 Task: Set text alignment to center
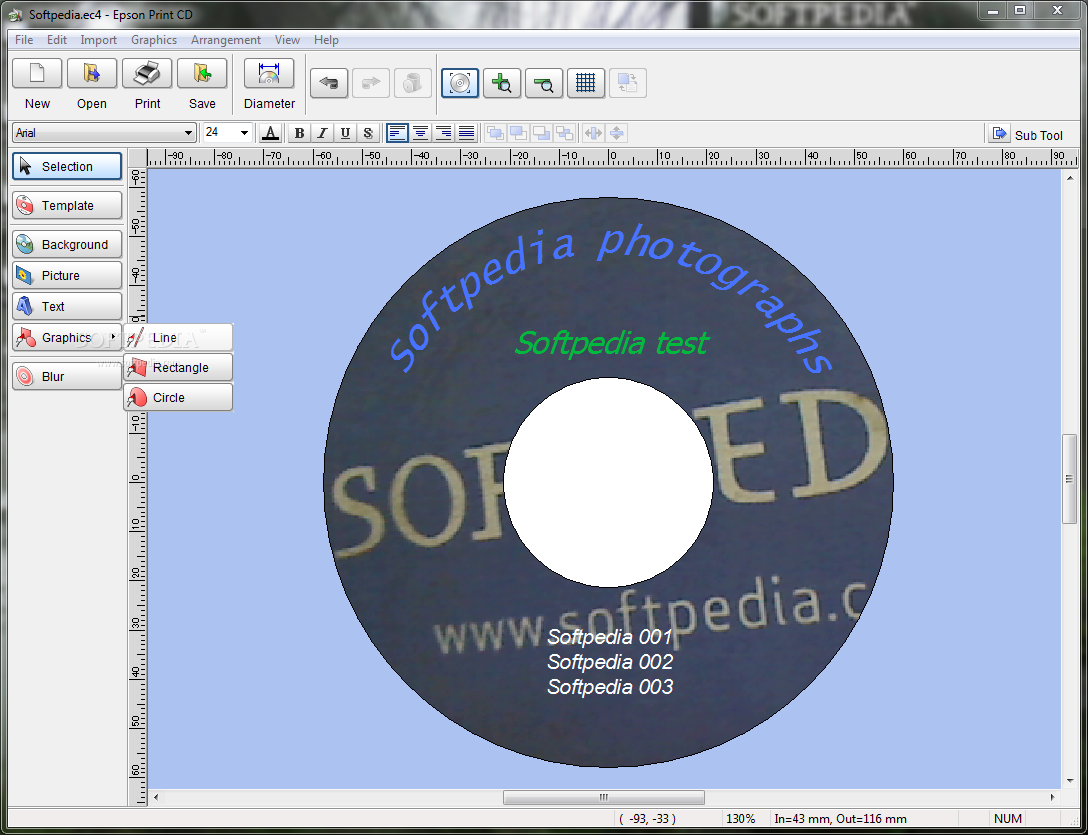(420, 133)
